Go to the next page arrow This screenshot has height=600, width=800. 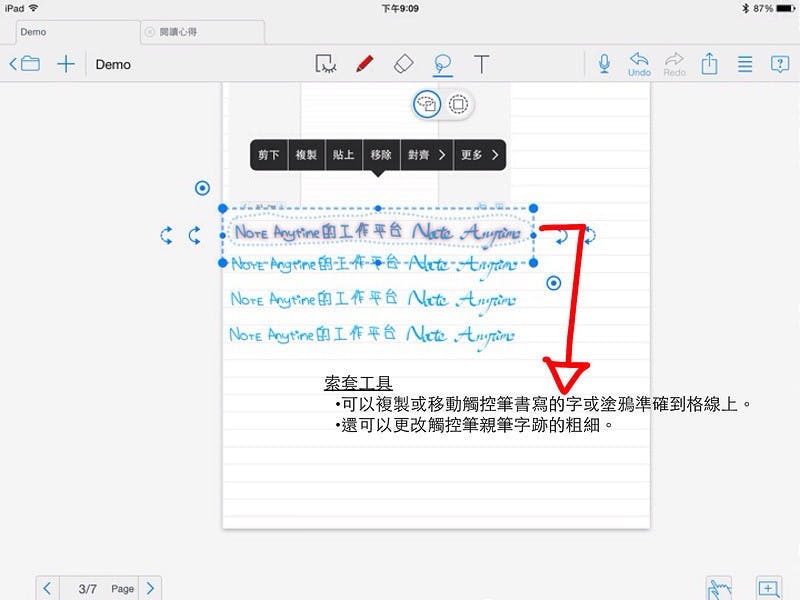149,589
